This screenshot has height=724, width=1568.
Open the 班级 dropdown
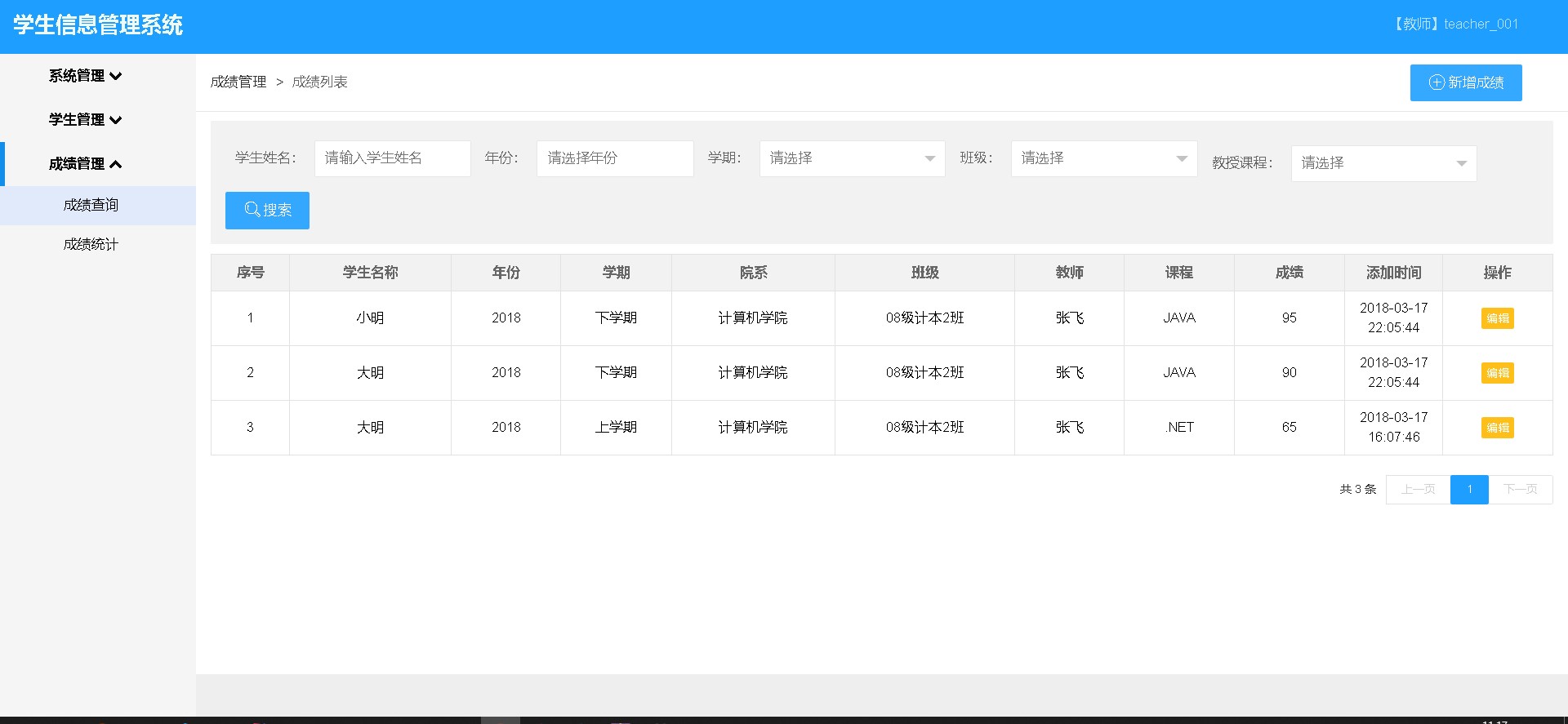click(1103, 158)
